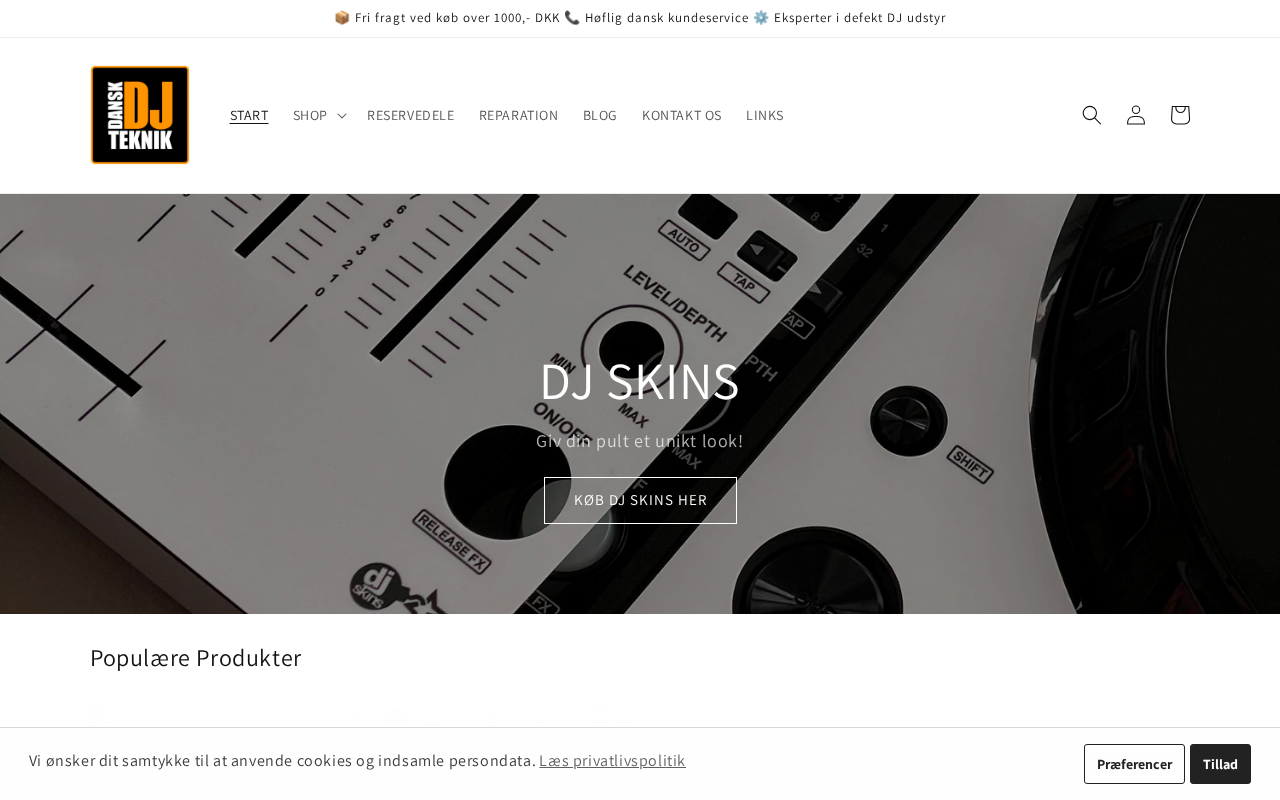This screenshot has width=1280, height=800.
Task: Open the REPARATION page
Action: click(x=518, y=115)
